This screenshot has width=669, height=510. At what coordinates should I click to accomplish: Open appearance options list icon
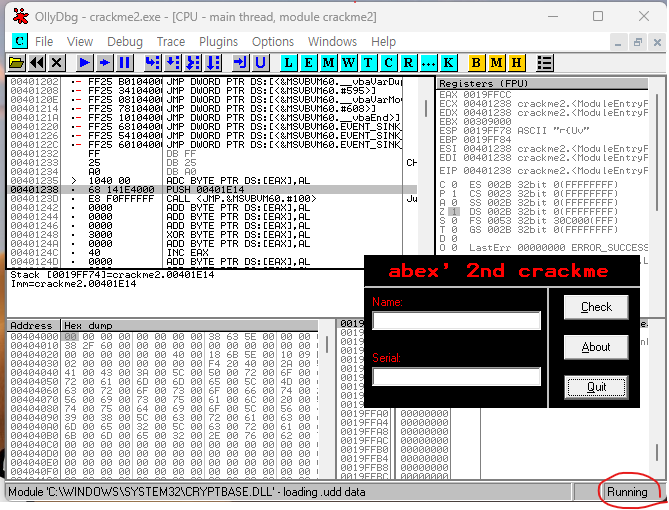click(545, 63)
